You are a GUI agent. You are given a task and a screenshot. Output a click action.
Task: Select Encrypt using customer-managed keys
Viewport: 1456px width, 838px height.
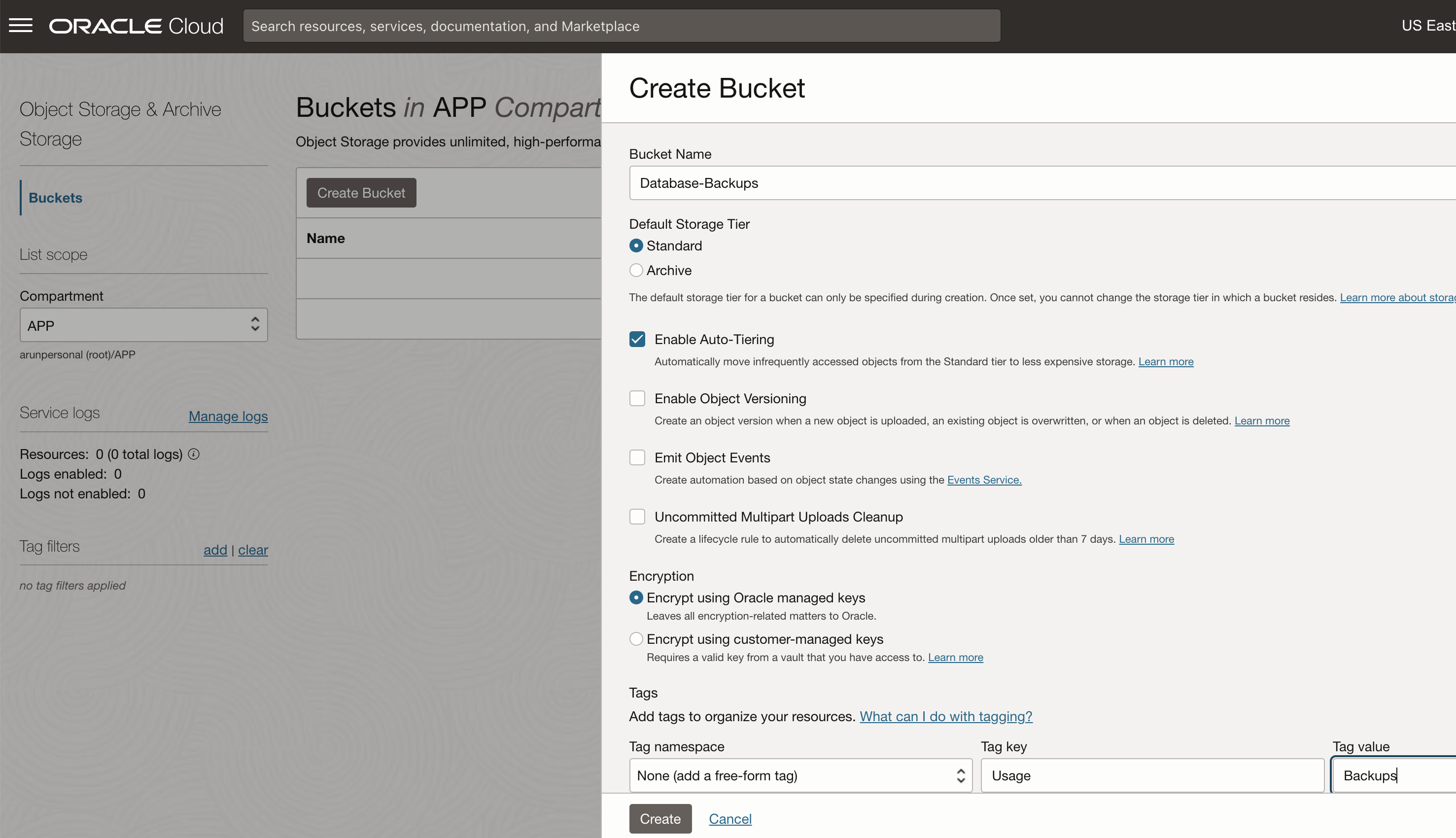[636, 639]
